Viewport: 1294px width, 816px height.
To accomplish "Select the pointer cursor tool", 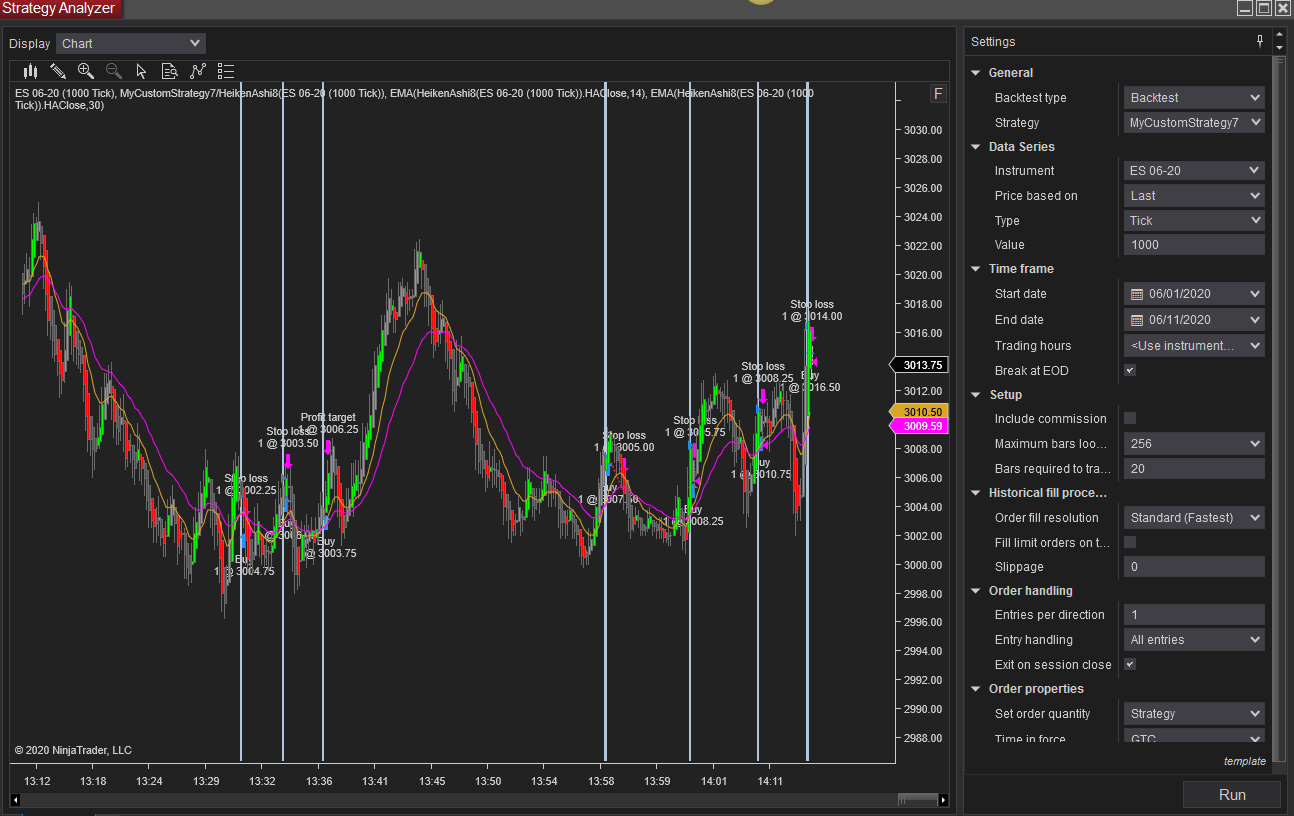I will [141, 71].
